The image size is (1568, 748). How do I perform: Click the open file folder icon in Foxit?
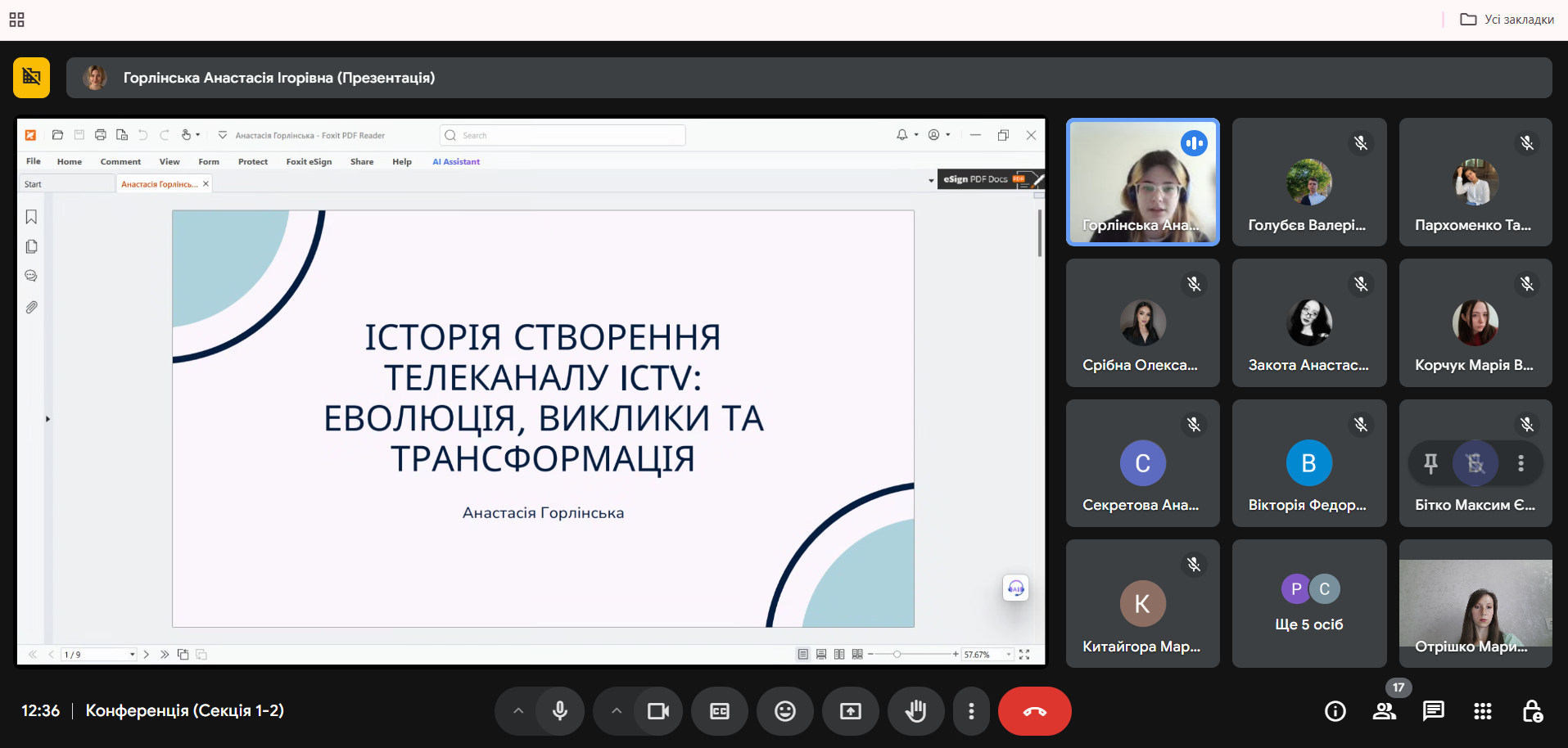(x=57, y=135)
